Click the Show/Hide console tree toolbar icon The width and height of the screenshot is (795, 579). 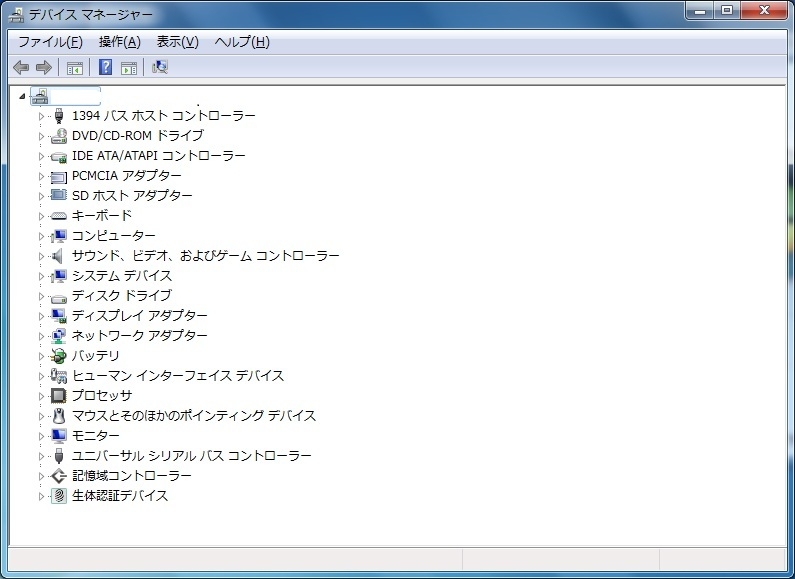click(x=75, y=67)
